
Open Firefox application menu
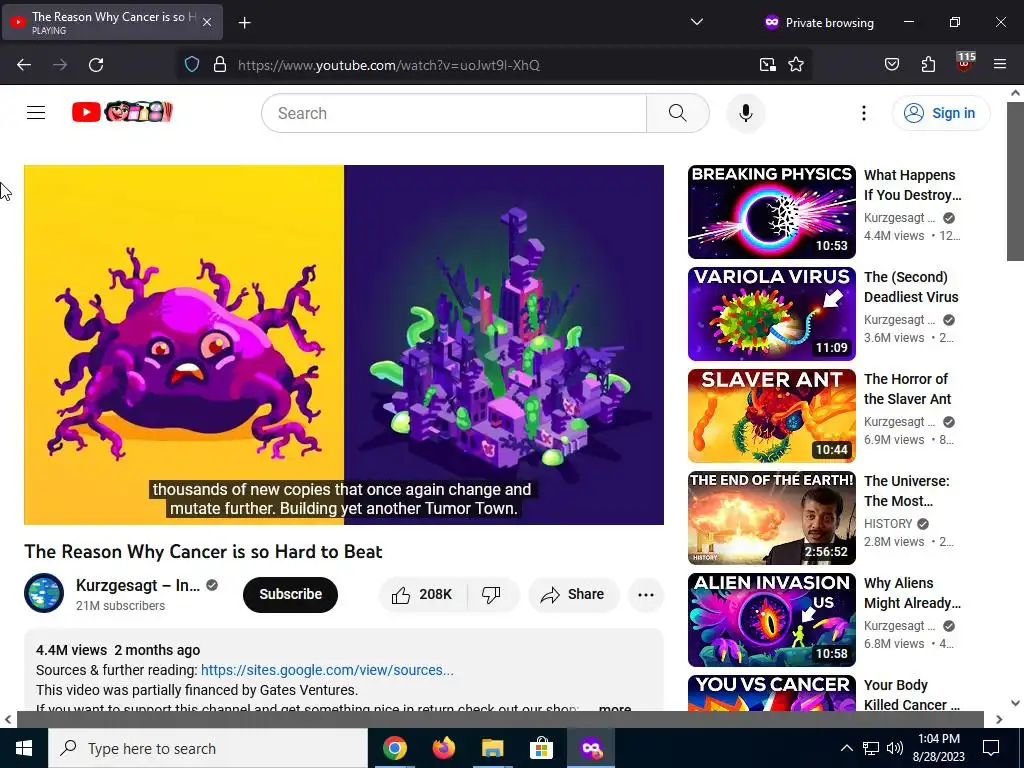click(x=1000, y=65)
